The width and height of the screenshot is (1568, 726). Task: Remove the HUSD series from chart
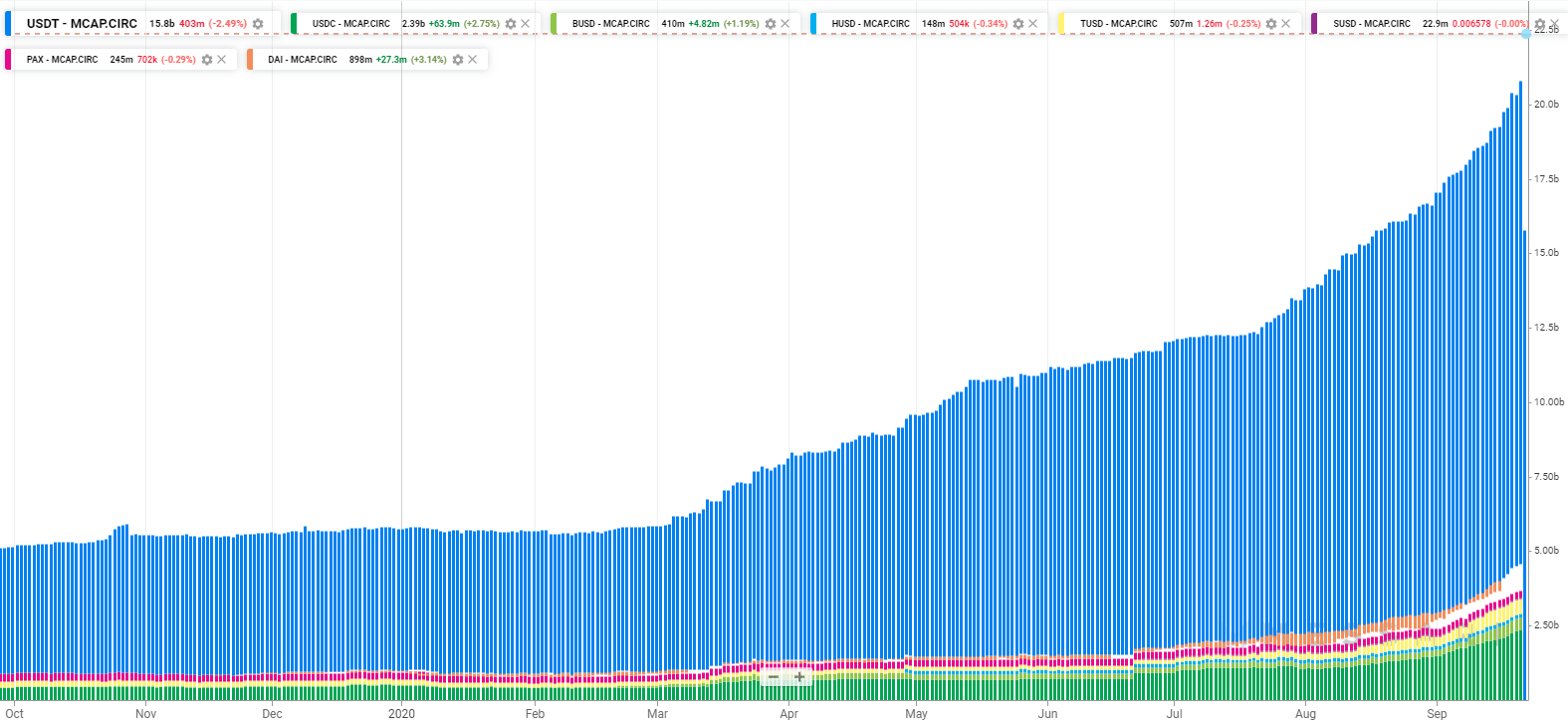pos(1033,24)
